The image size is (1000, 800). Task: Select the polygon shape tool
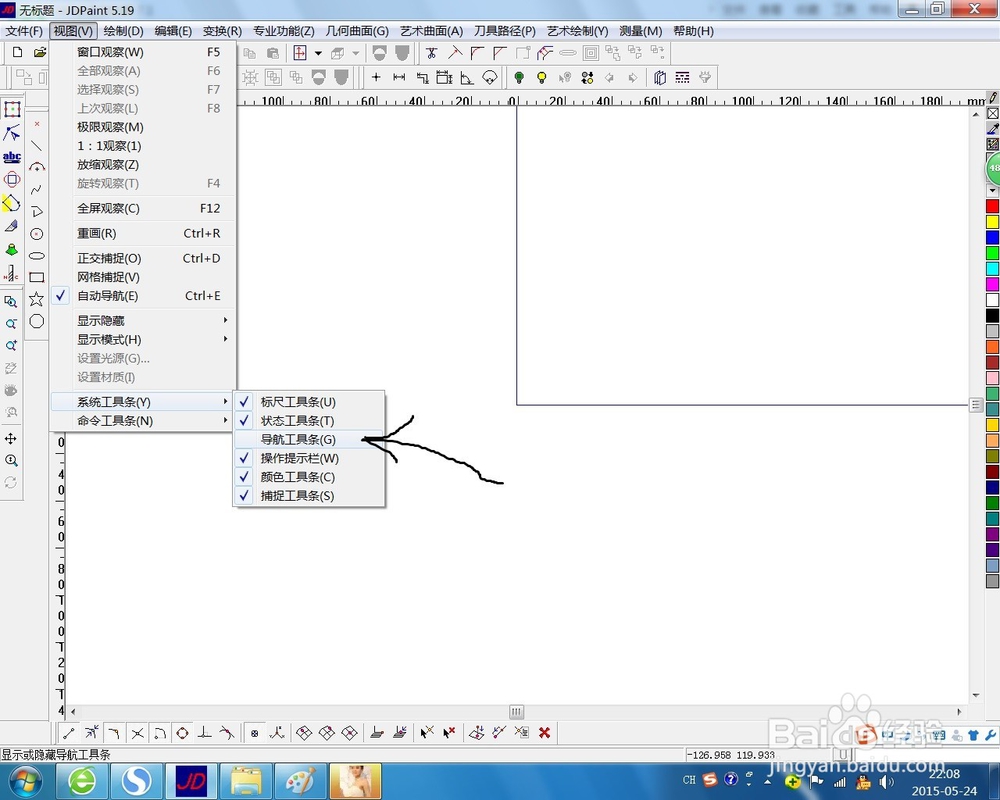pyautogui.click(x=36, y=322)
